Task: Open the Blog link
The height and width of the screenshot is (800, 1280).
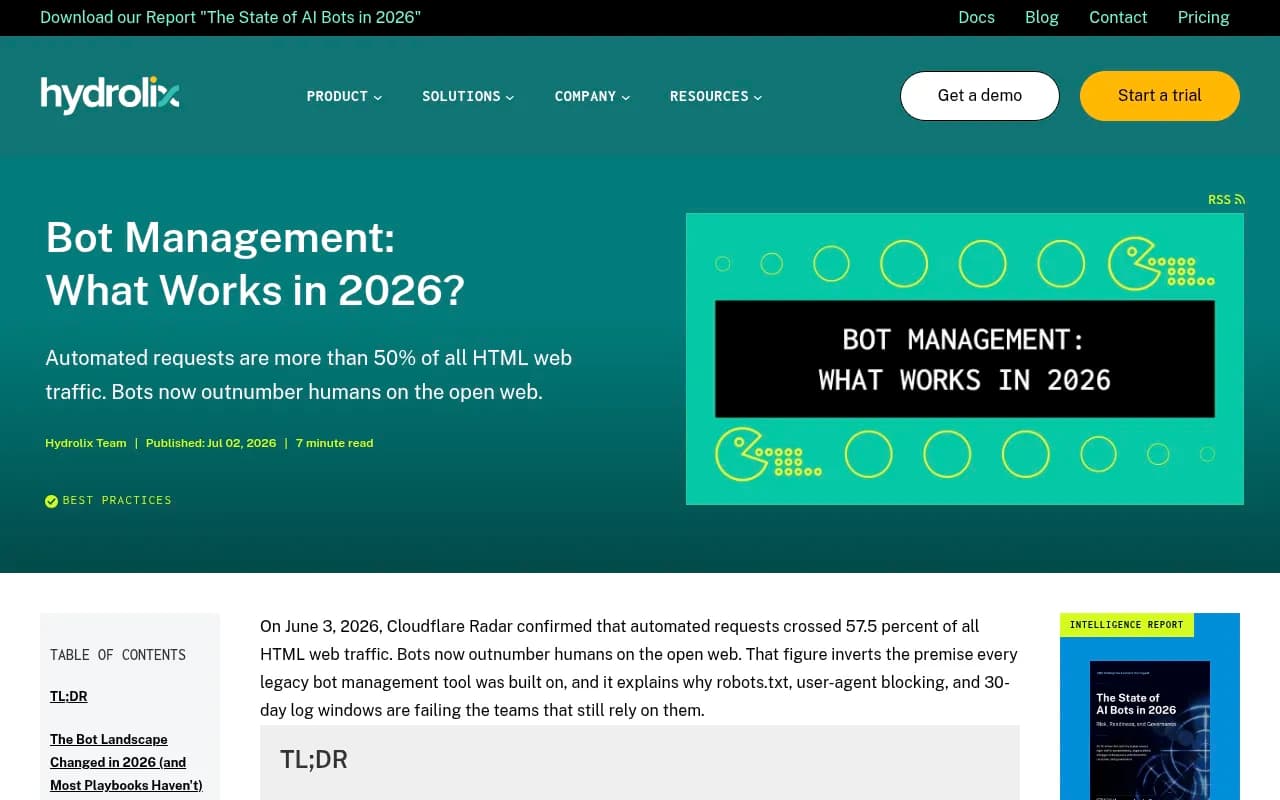Action: 1042,17
